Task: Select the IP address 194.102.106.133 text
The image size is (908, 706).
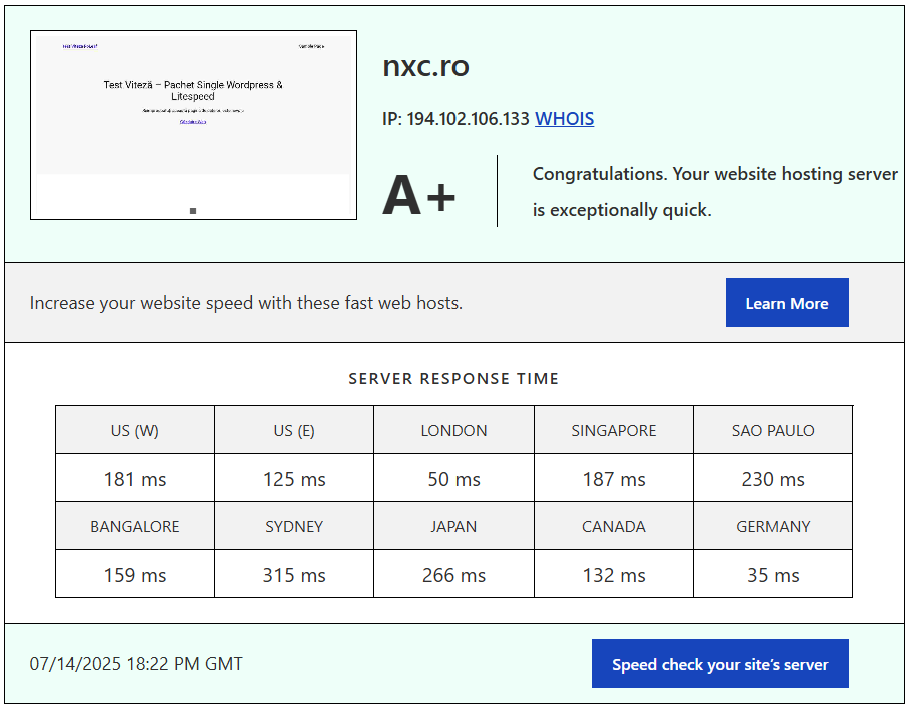Action: point(468,119)
